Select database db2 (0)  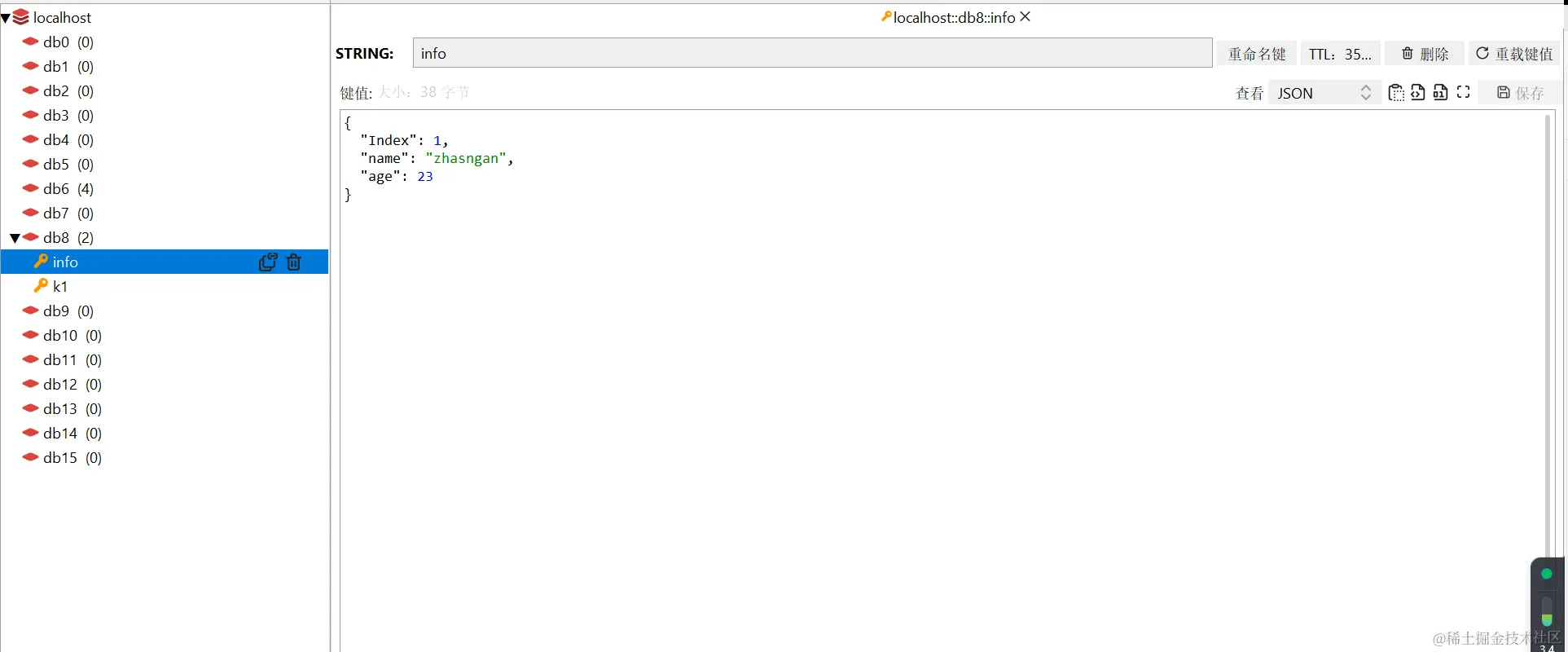point(68,90)
